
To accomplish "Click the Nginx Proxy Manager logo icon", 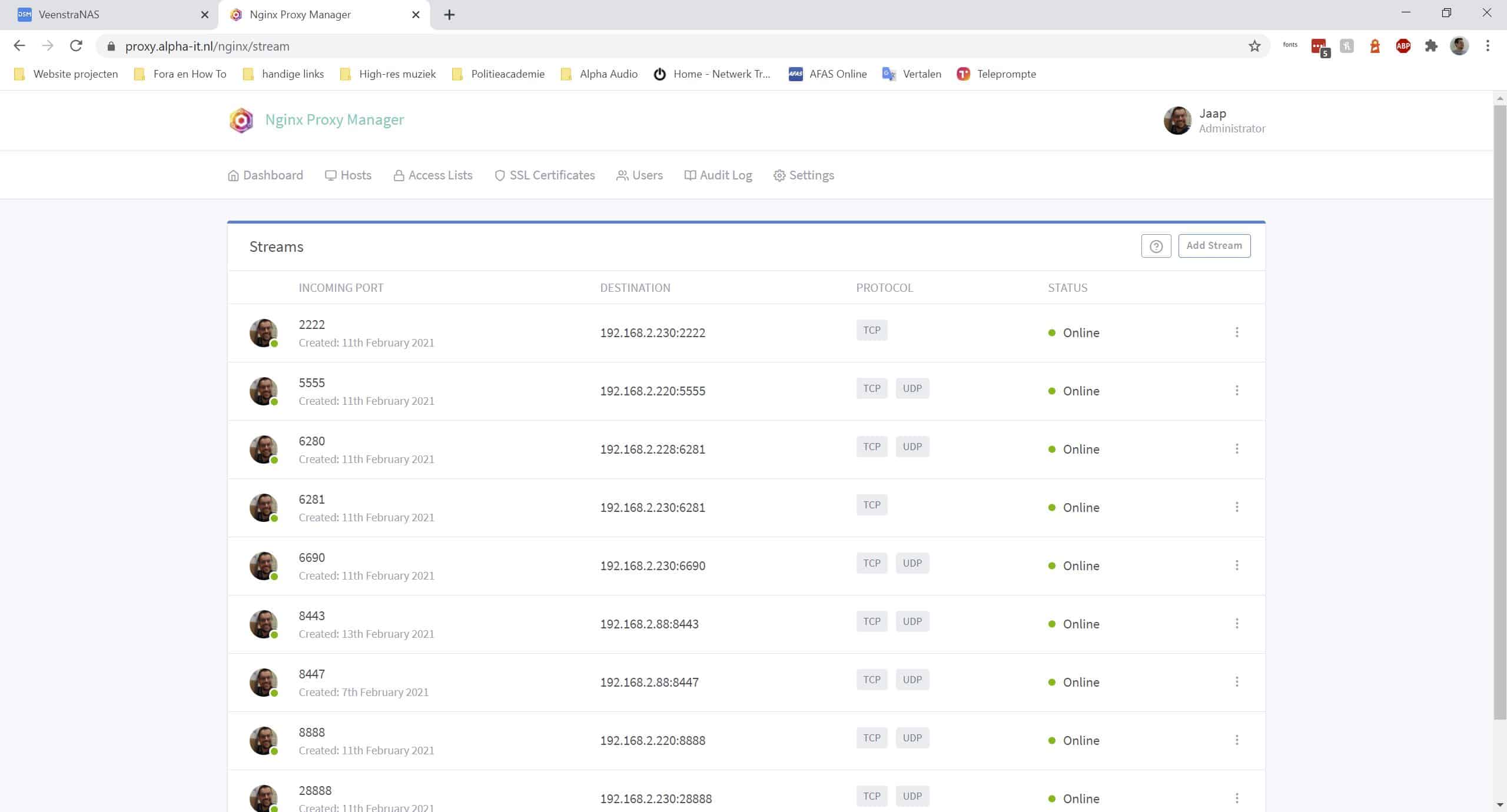I will 241,120.
